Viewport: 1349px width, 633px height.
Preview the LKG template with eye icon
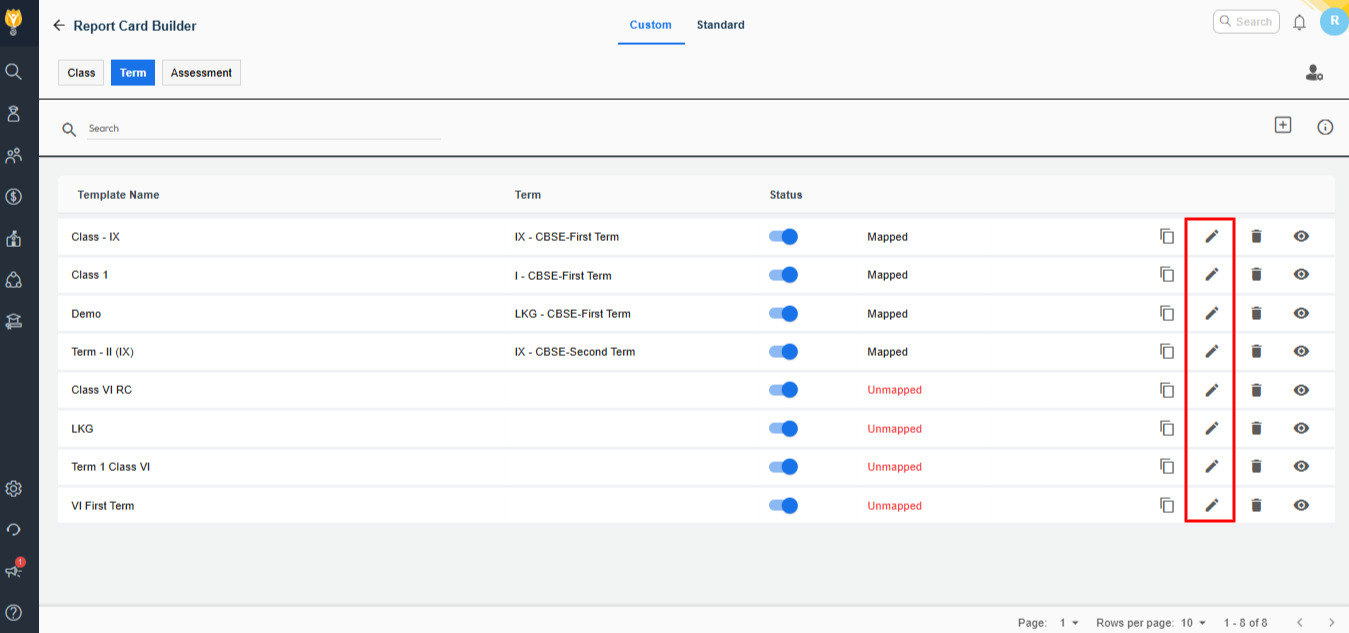click(1300, 428)
